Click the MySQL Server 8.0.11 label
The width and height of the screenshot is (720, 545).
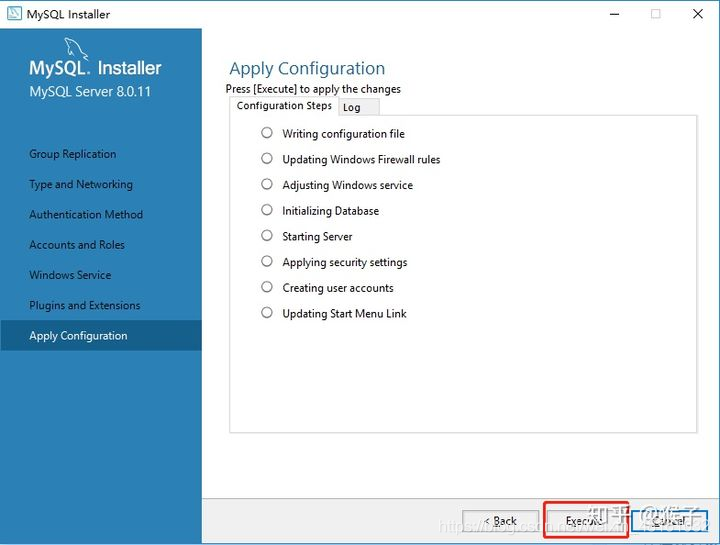tap(90, 92)
